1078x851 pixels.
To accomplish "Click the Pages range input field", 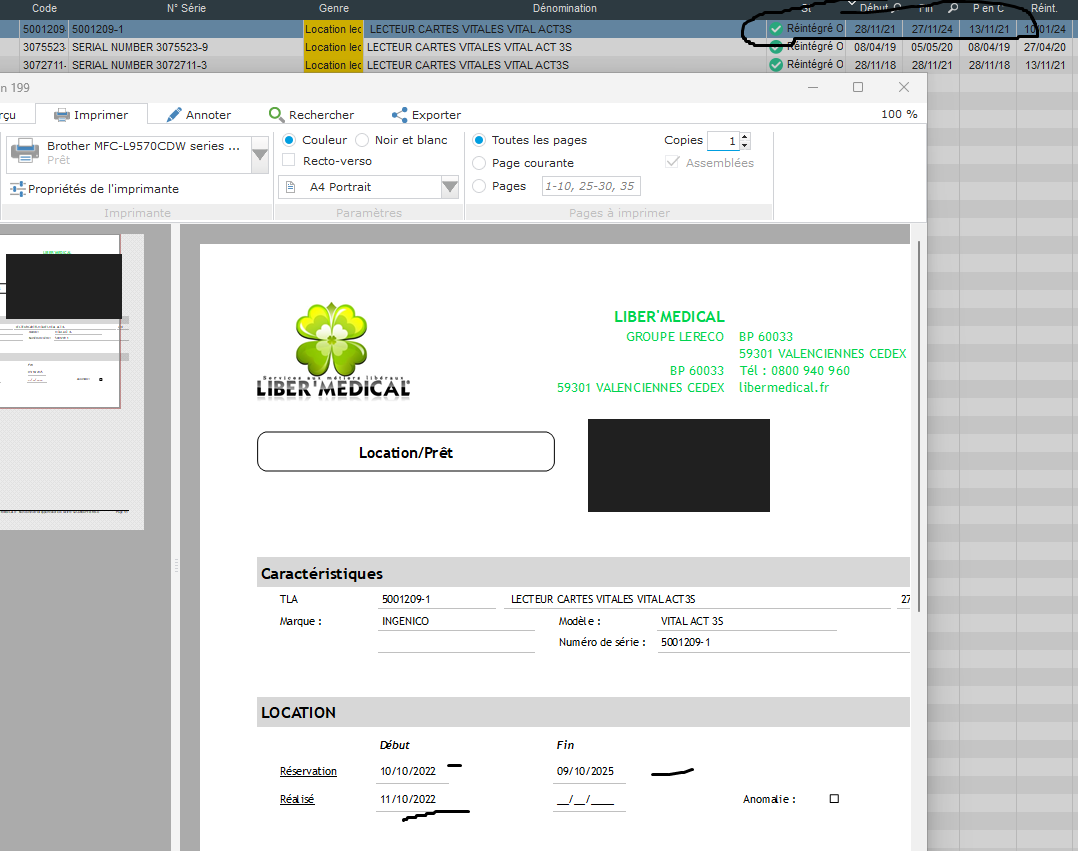I will (x=590, y=186).
